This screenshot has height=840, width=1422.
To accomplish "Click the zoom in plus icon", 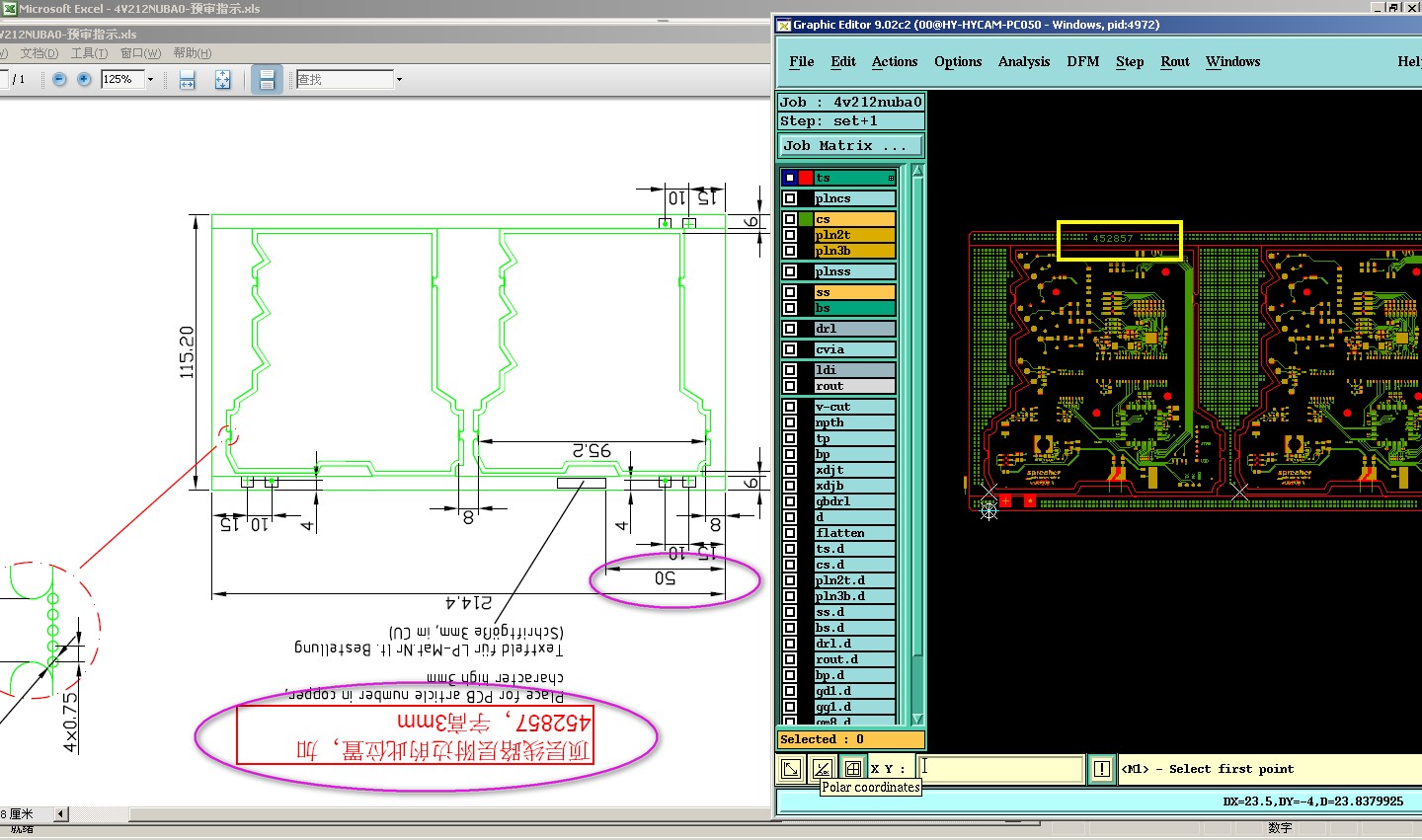I will pyautogui.click(x=84, y=79).
